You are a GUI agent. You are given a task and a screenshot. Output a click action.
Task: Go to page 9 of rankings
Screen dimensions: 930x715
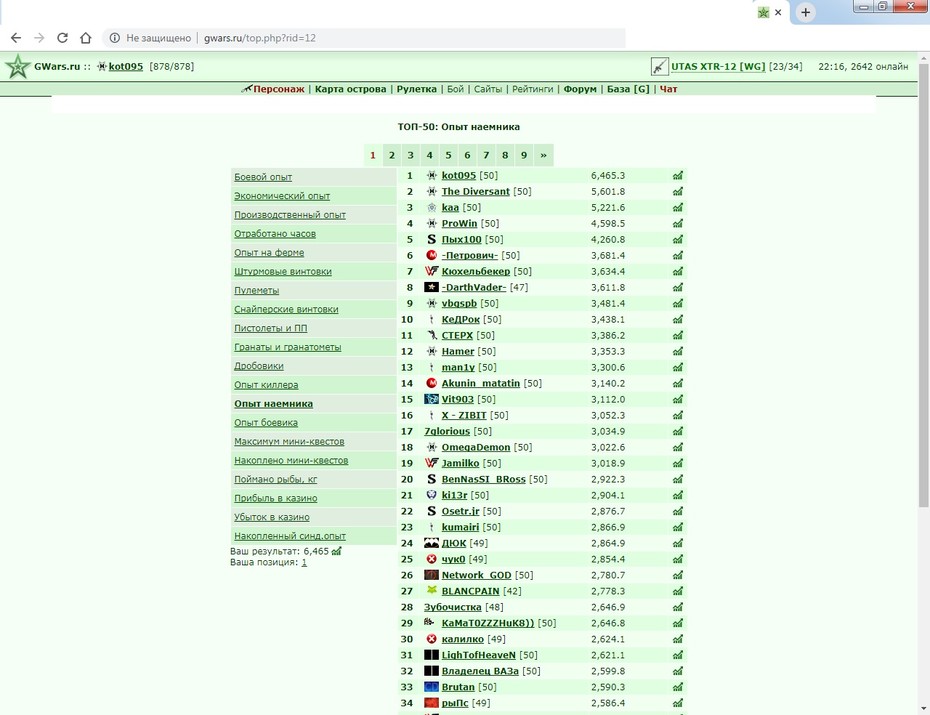(524, 155)
